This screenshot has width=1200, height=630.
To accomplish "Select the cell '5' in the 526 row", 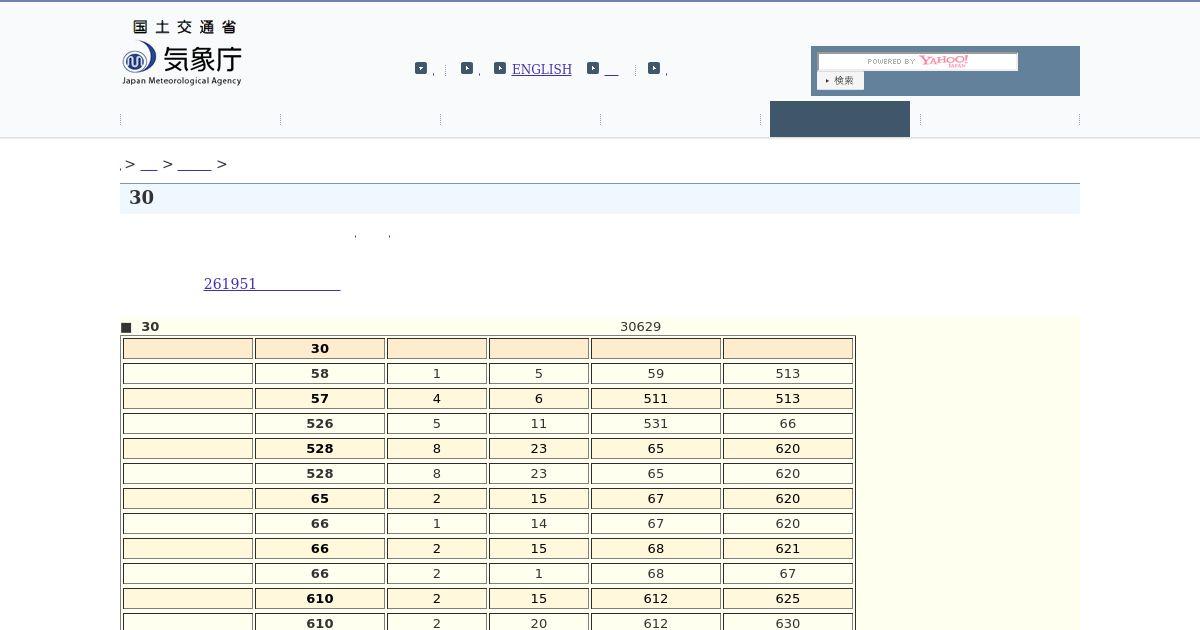I will [437, 423].
